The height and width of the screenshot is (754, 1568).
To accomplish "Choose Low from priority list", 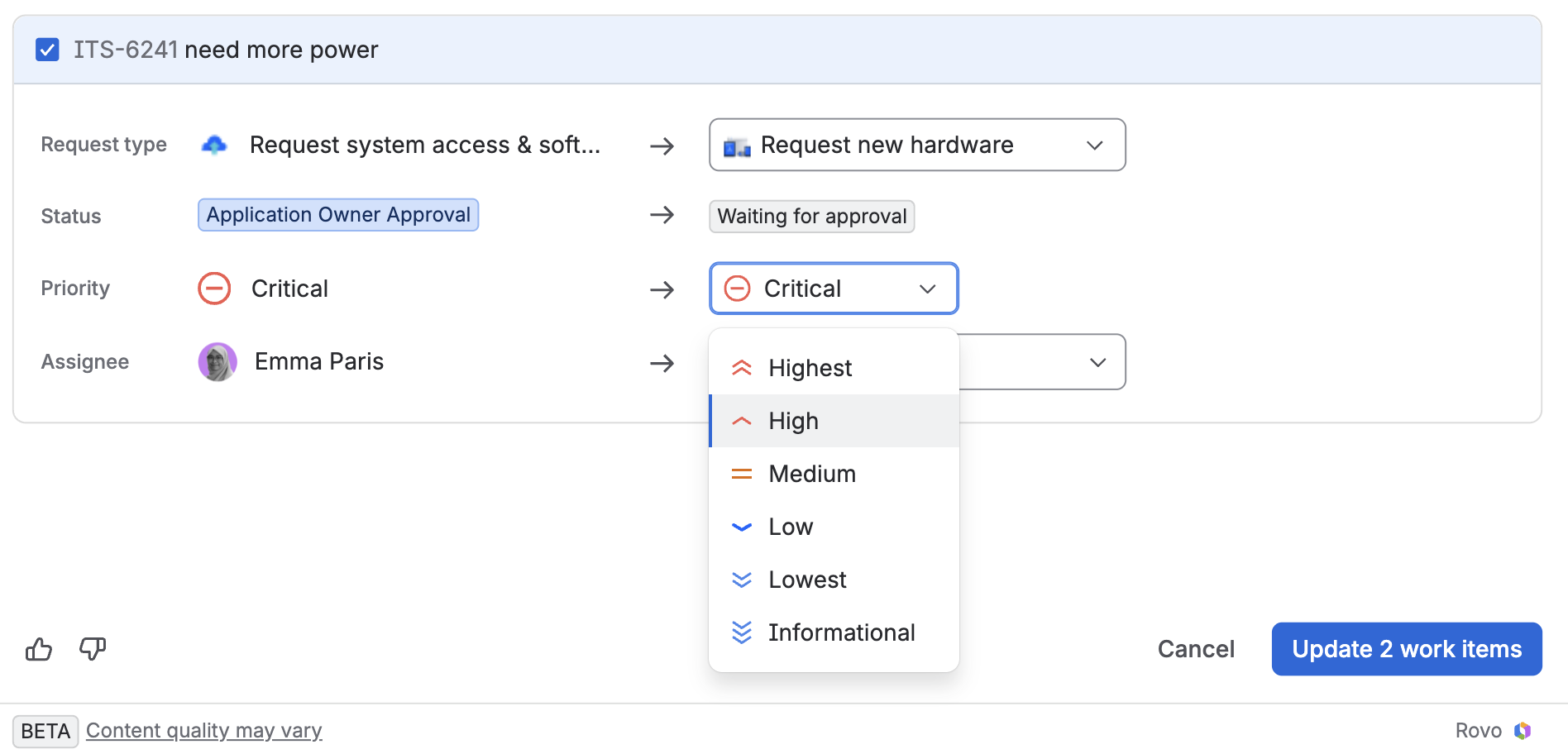I will pyautogui.click(x=834, y=527).
